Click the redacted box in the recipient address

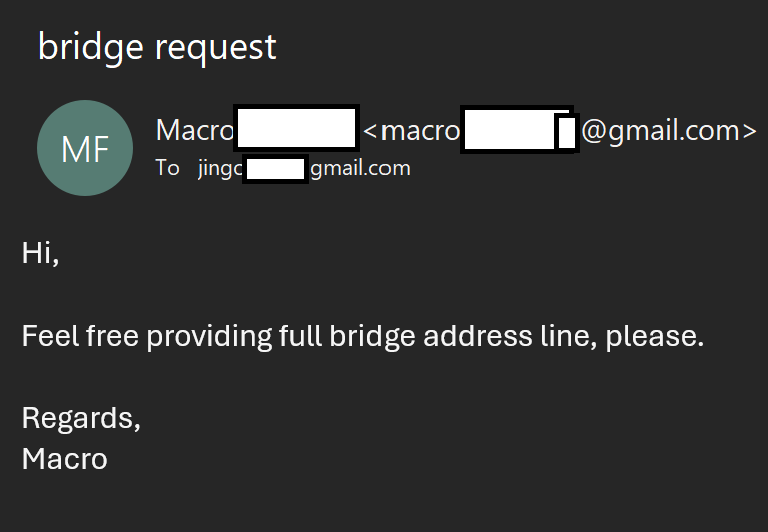coord(275,169)
